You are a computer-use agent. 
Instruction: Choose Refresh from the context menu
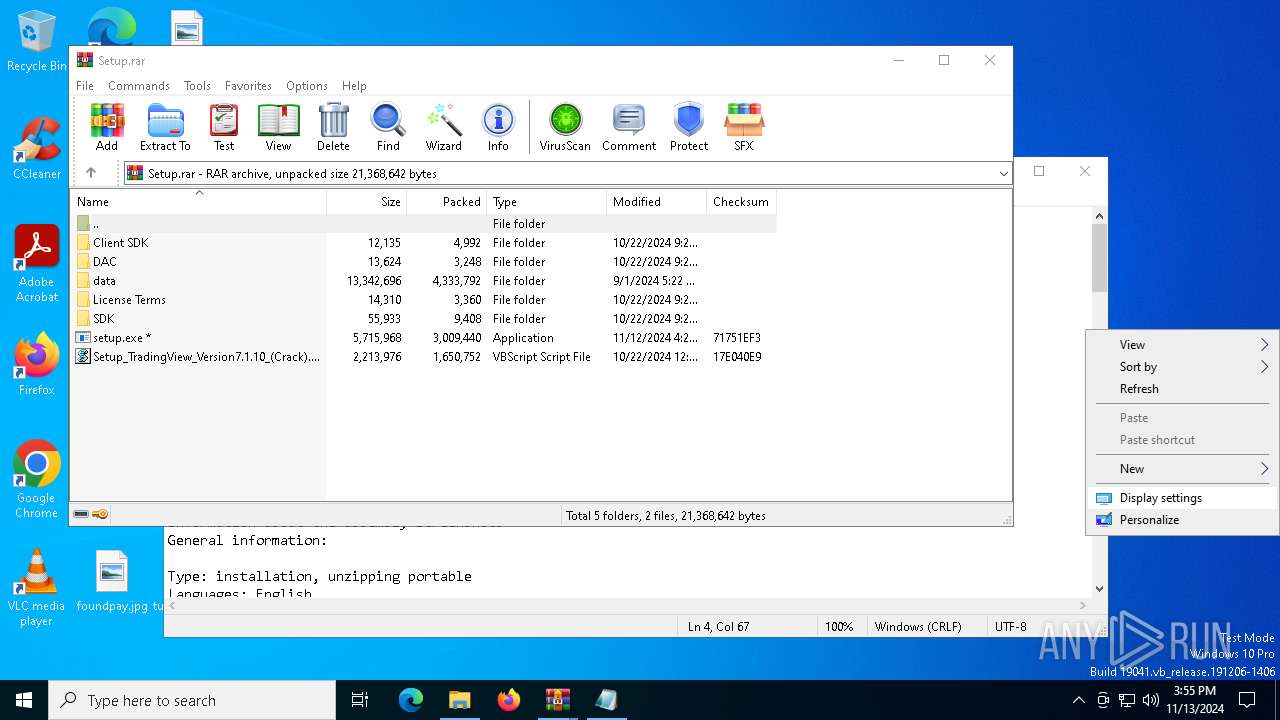(1183, 389)
